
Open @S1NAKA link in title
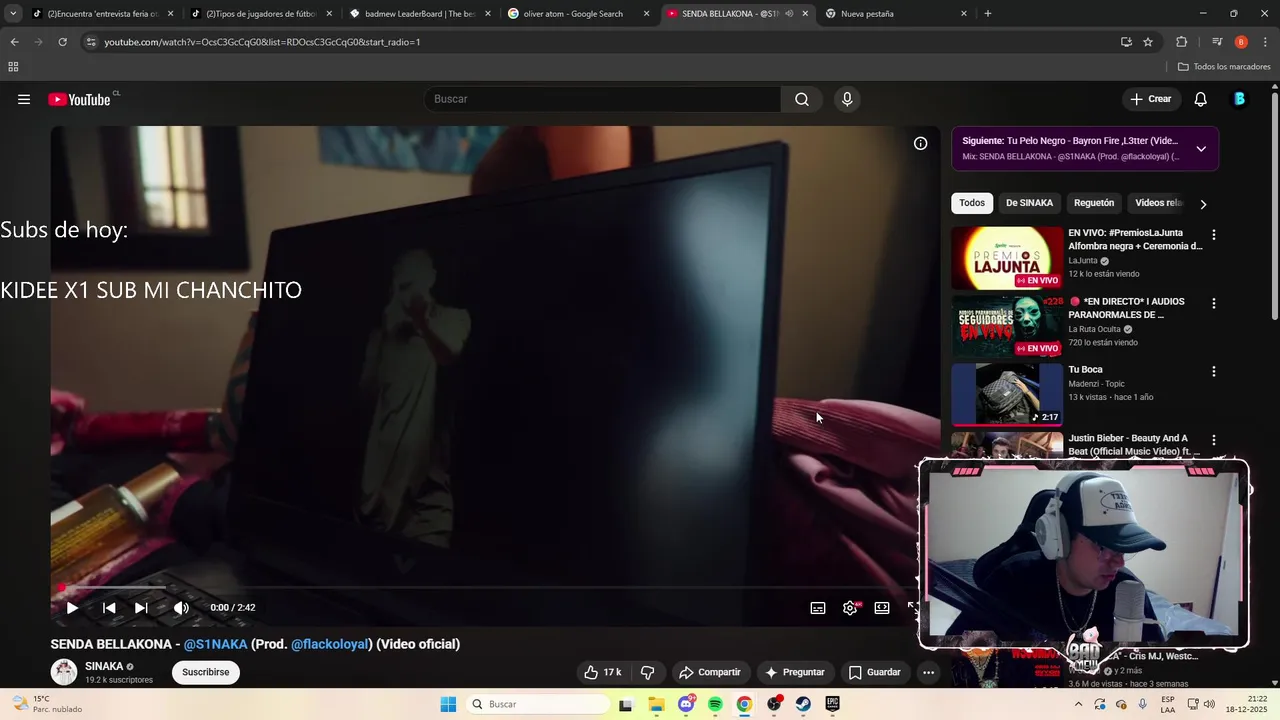pos(215,644)
